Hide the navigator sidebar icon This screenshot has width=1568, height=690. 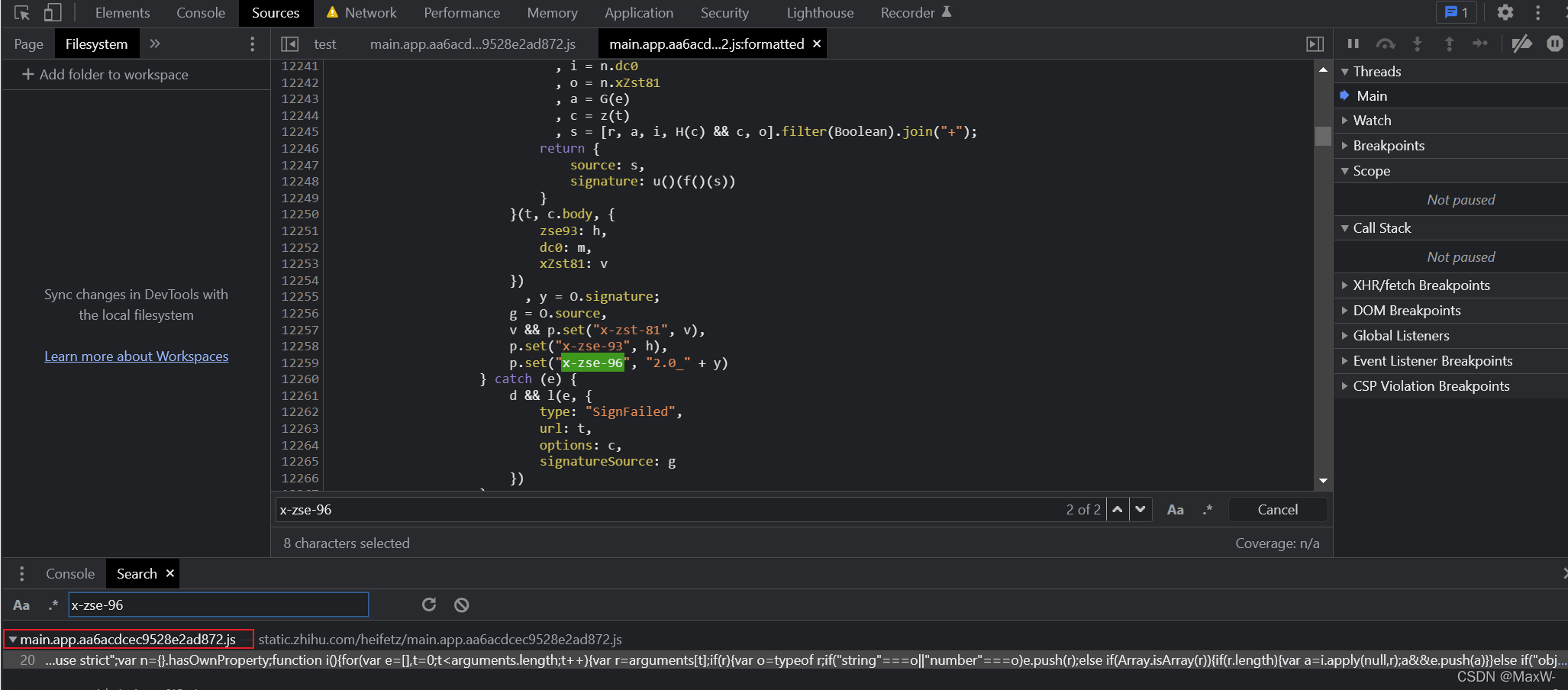click(x=289, y=44)
